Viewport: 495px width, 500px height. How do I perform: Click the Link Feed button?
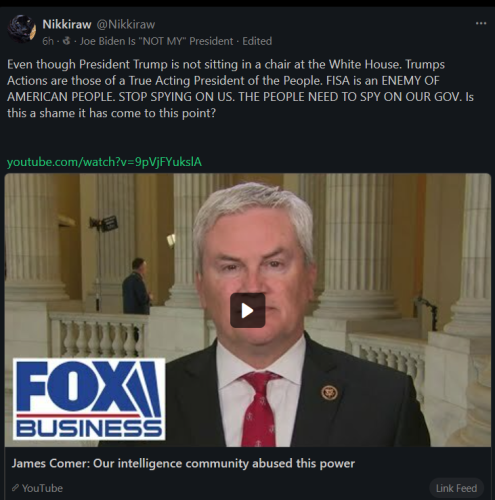coord(456,488)
